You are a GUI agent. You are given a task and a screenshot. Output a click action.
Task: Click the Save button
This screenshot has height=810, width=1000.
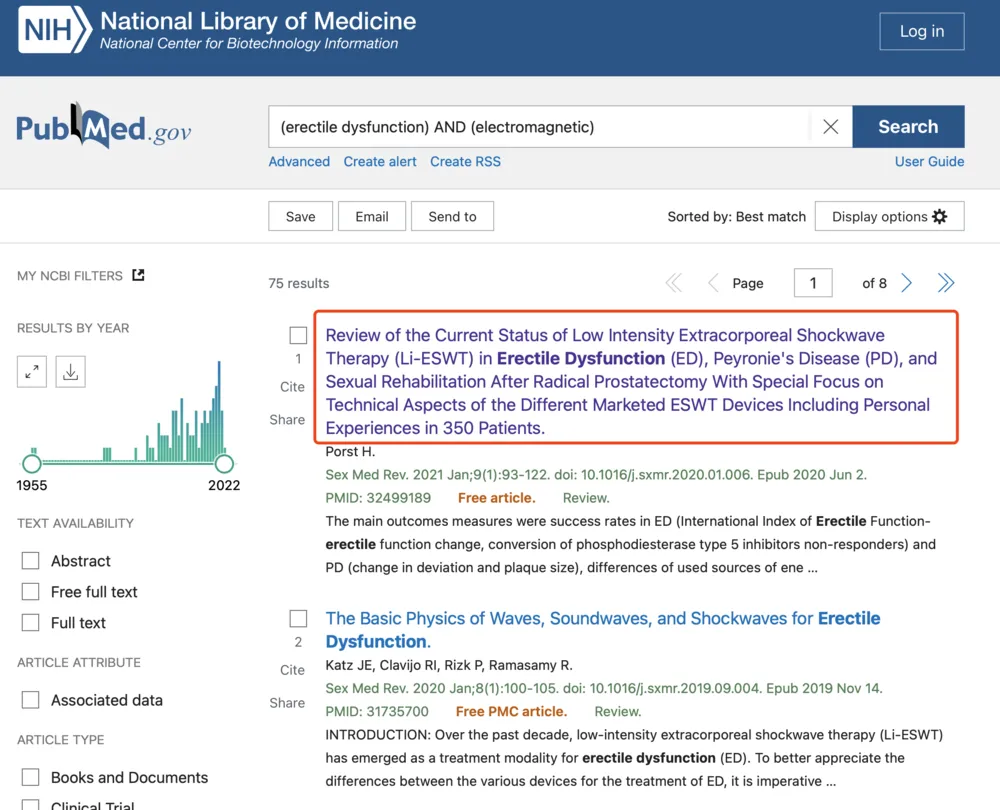(300, 216)
